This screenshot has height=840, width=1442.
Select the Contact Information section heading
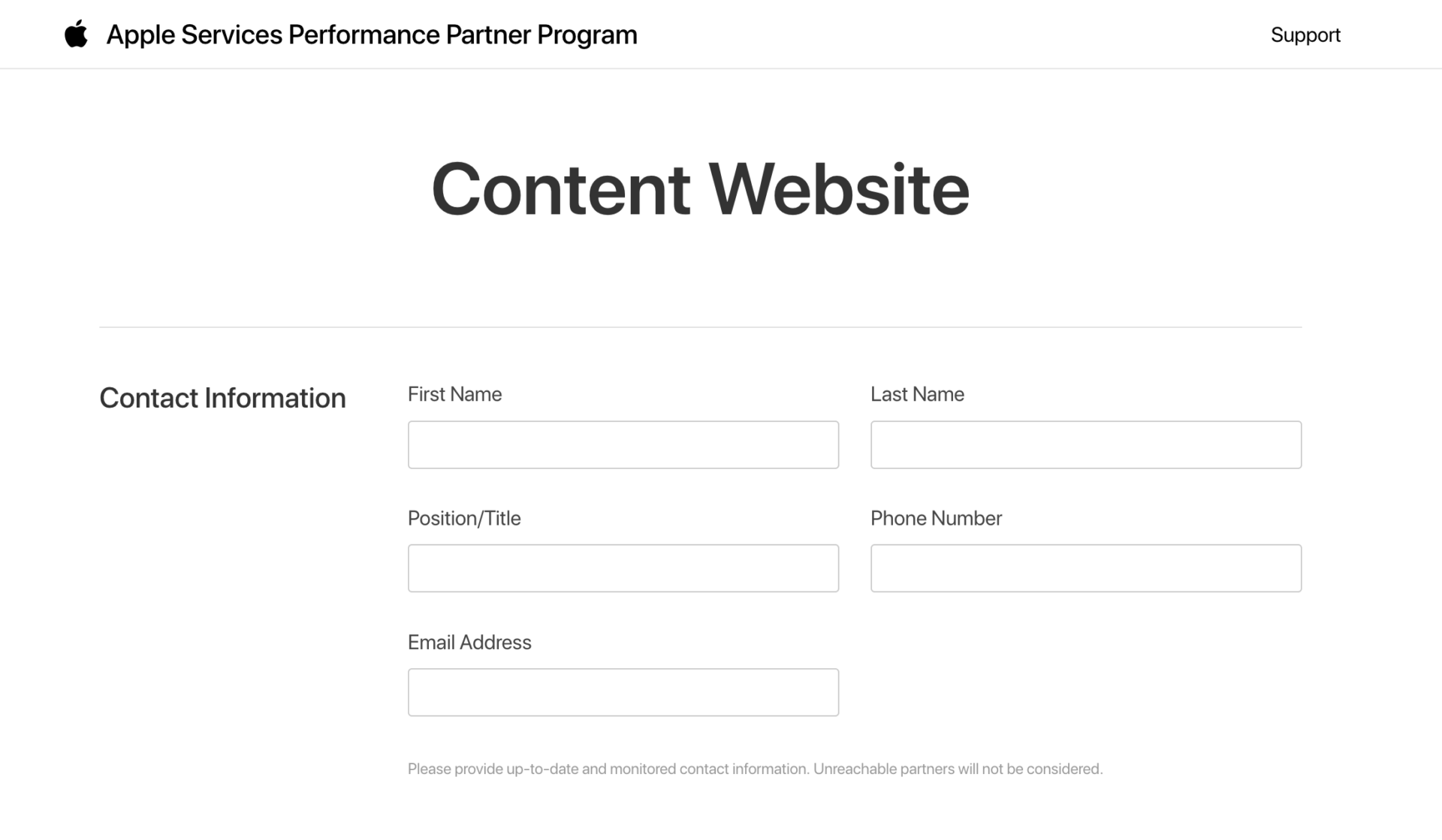pyautogui.click(x=222, y=398)
